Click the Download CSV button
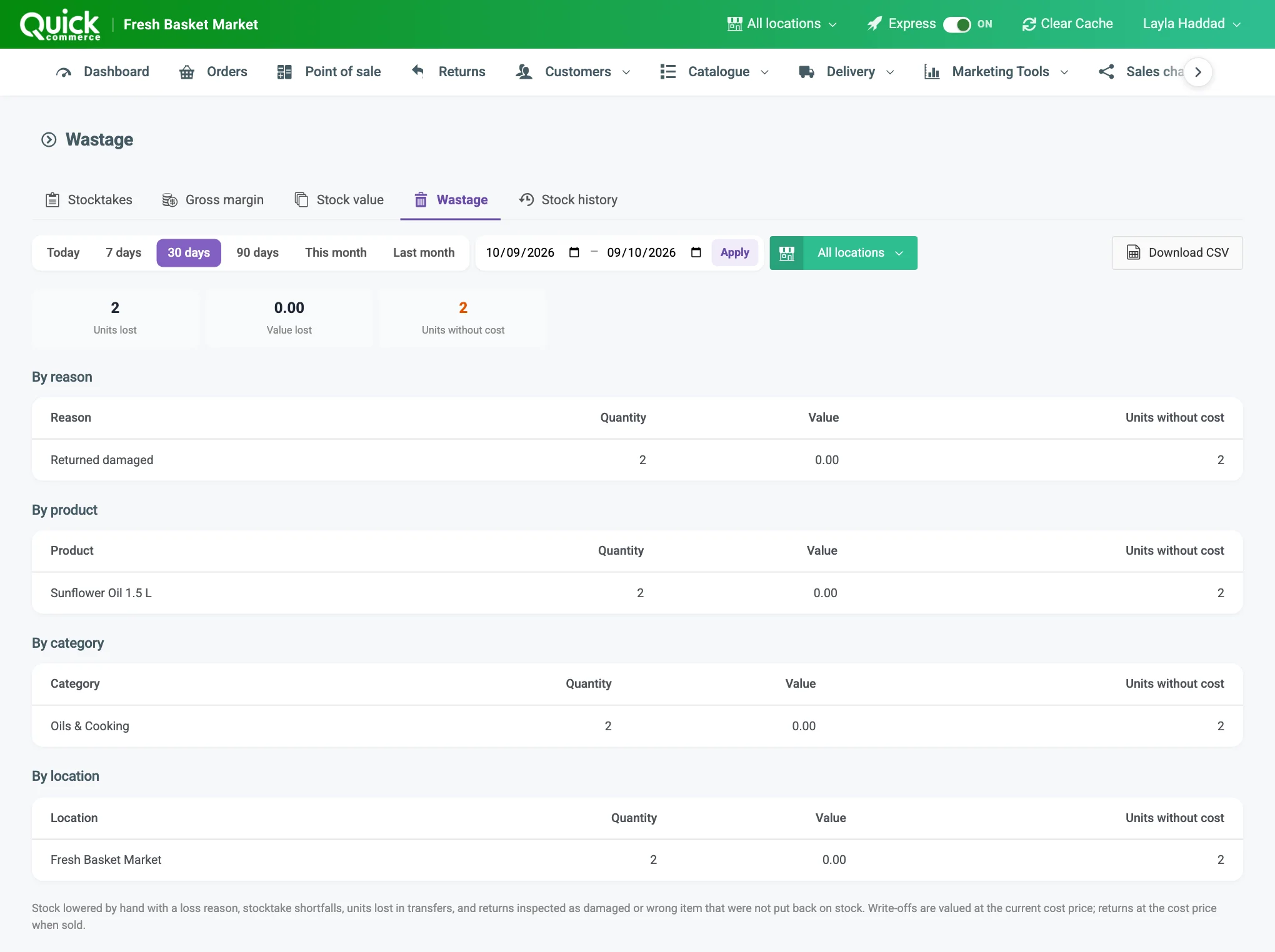This screenshot has width=1275, height=952. tap(1177, 253)
